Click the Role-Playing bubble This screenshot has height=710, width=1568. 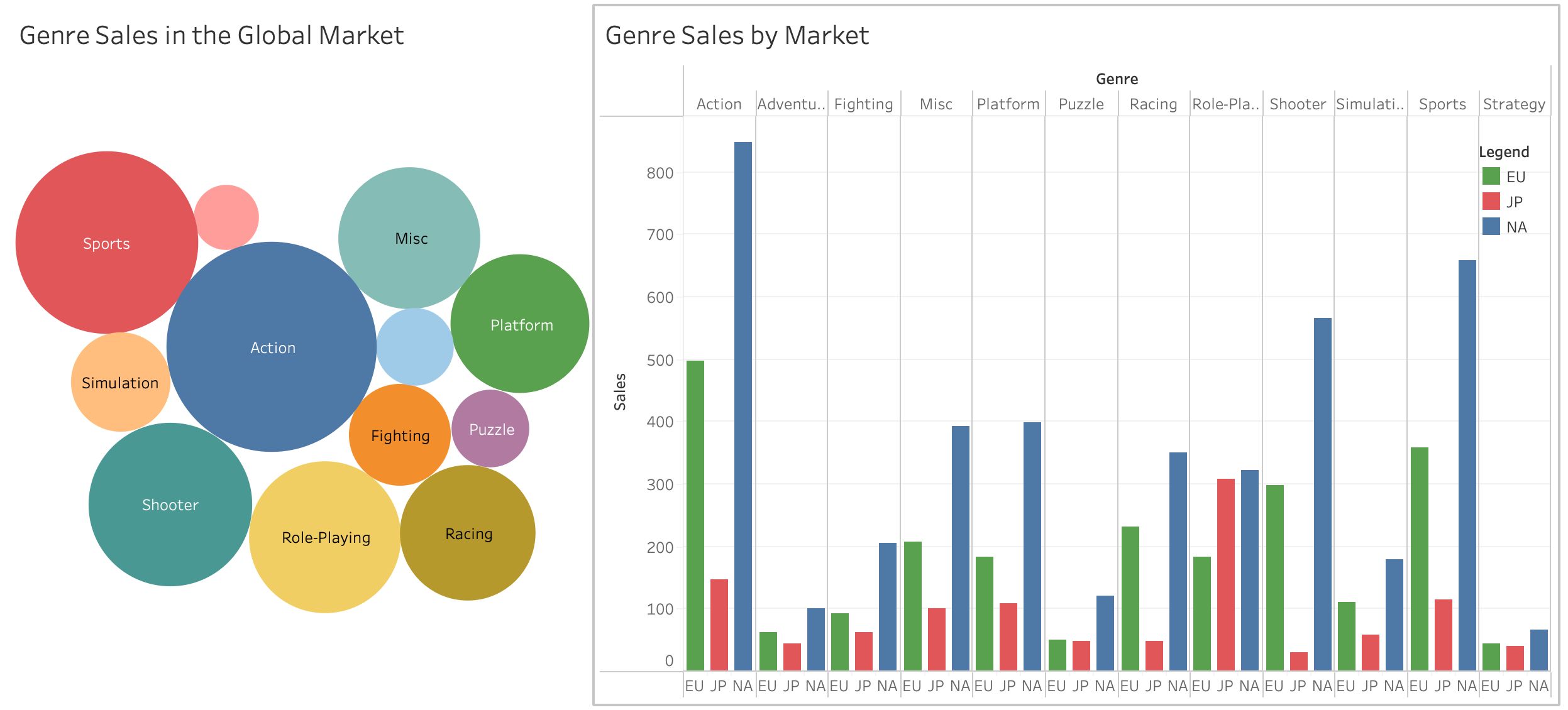327,537
